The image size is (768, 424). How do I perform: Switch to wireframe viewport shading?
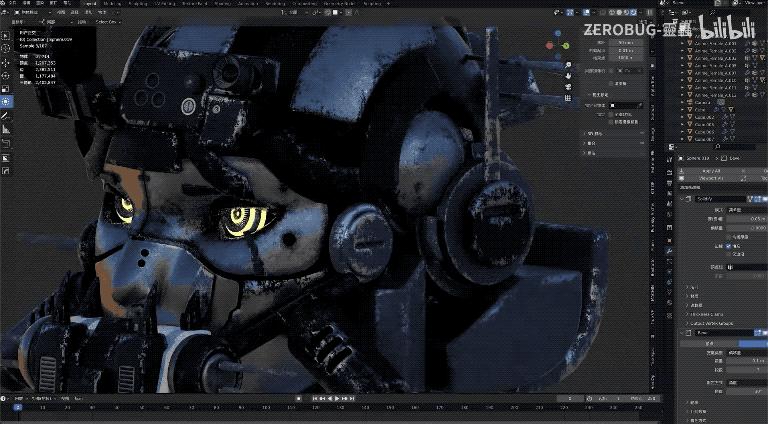point(612,12)
